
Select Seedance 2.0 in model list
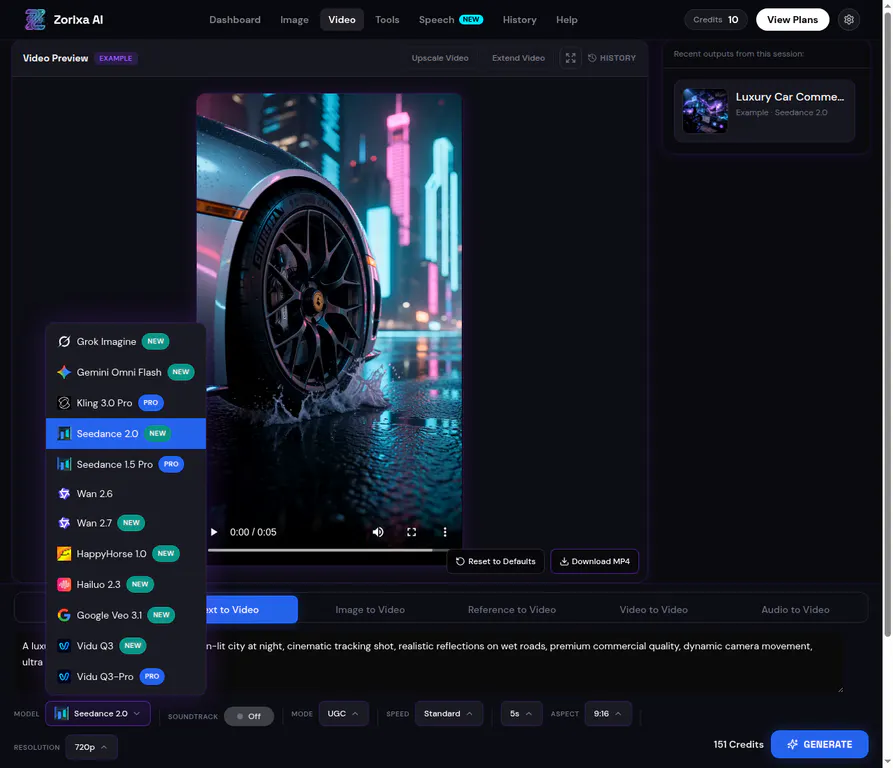[126, 434]
